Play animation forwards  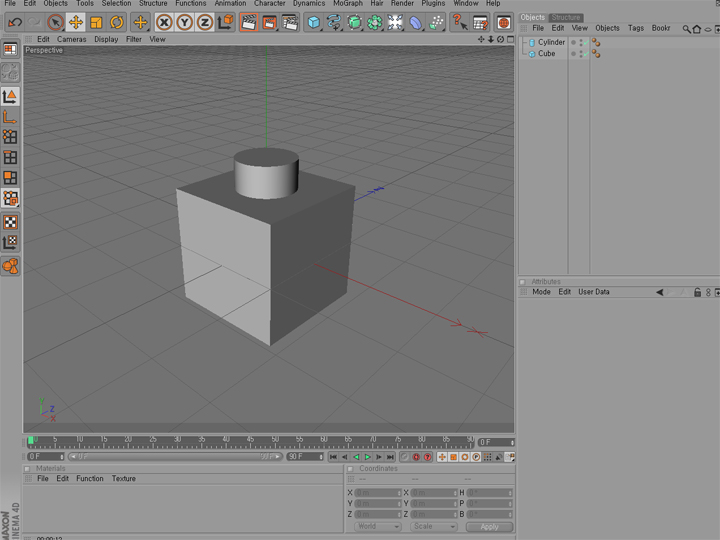[x=367, y=457]
